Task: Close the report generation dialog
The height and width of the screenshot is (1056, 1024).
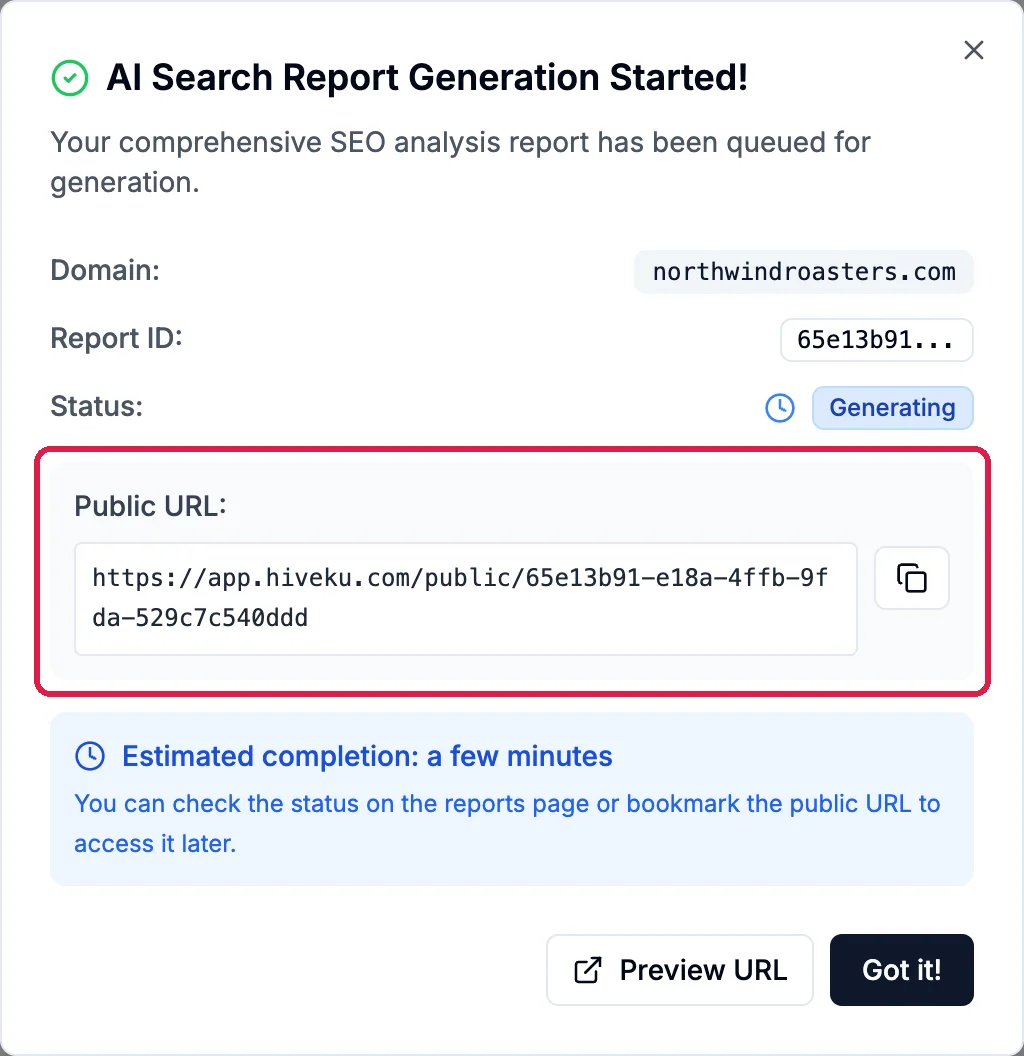Action: (973, 50)
